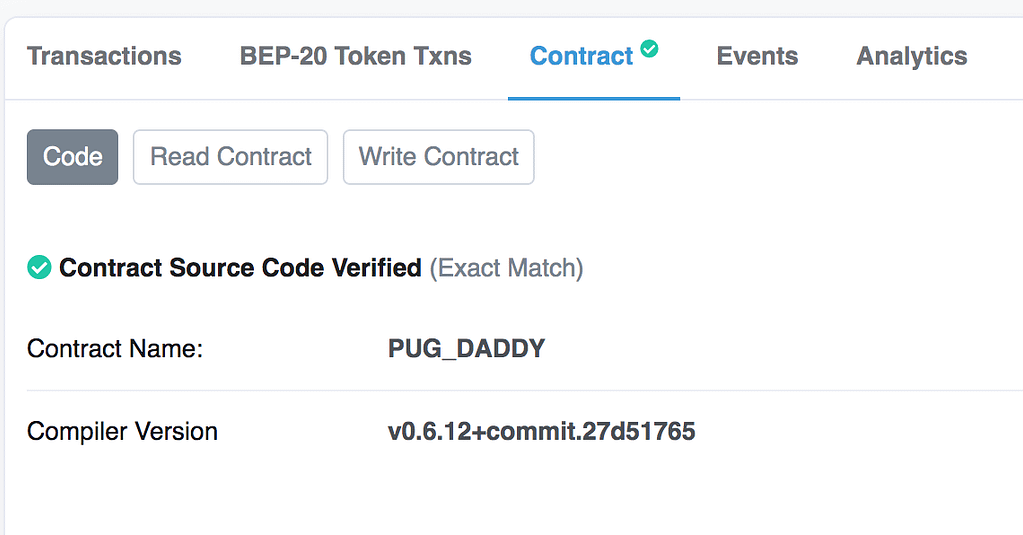Click the (Exact Match) text
Image resolution: width=1023 pixels, height=535 pixels.
pos(506,268)
